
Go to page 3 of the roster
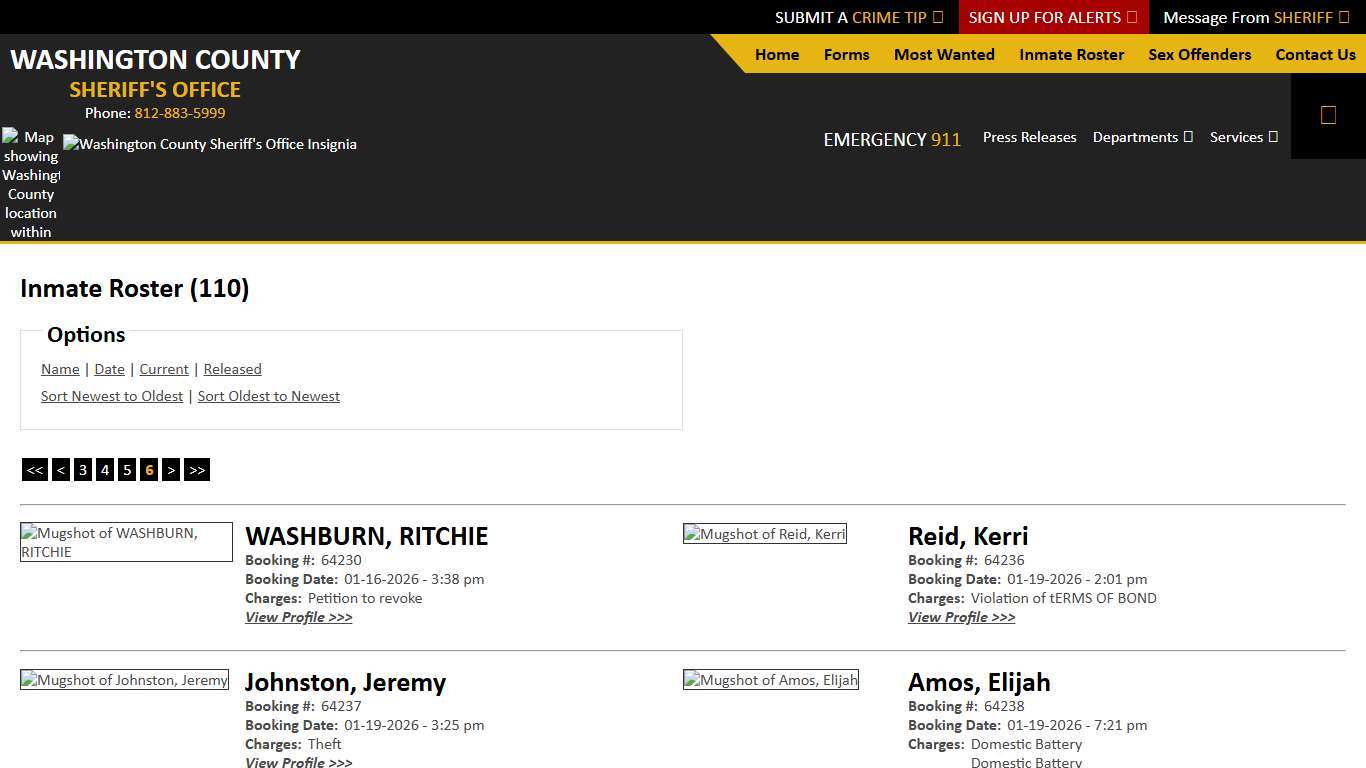[83, 469]
